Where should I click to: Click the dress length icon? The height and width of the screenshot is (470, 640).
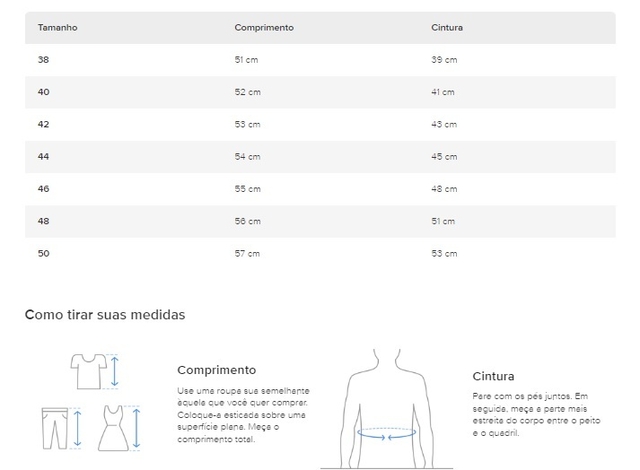[x=119, y=428]
